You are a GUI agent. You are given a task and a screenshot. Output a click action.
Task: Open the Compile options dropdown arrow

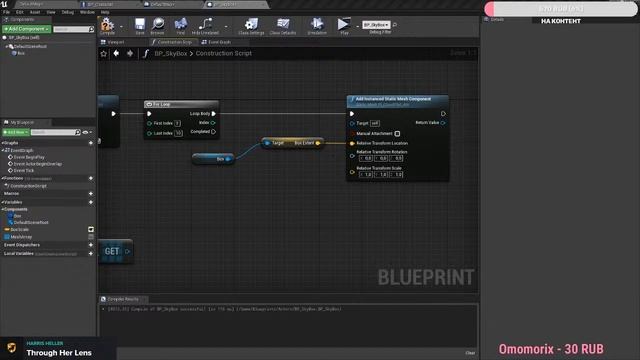(x=121, y=27)
